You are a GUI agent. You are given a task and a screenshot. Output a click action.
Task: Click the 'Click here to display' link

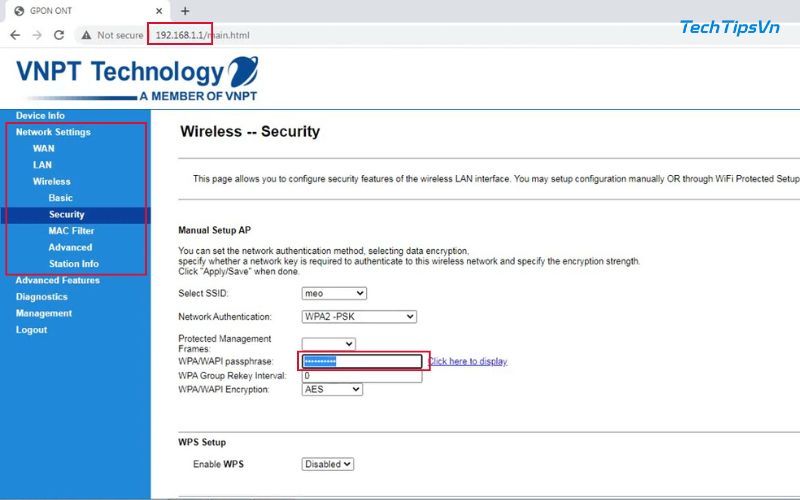tap(467, 361)
